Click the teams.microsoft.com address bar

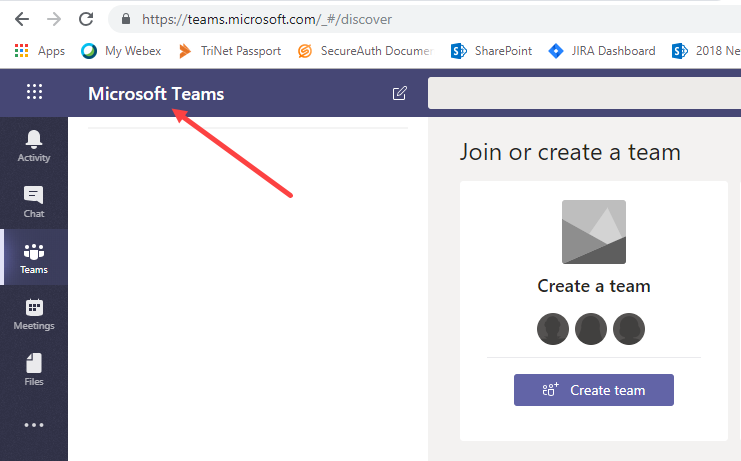[x=400, y=19]
